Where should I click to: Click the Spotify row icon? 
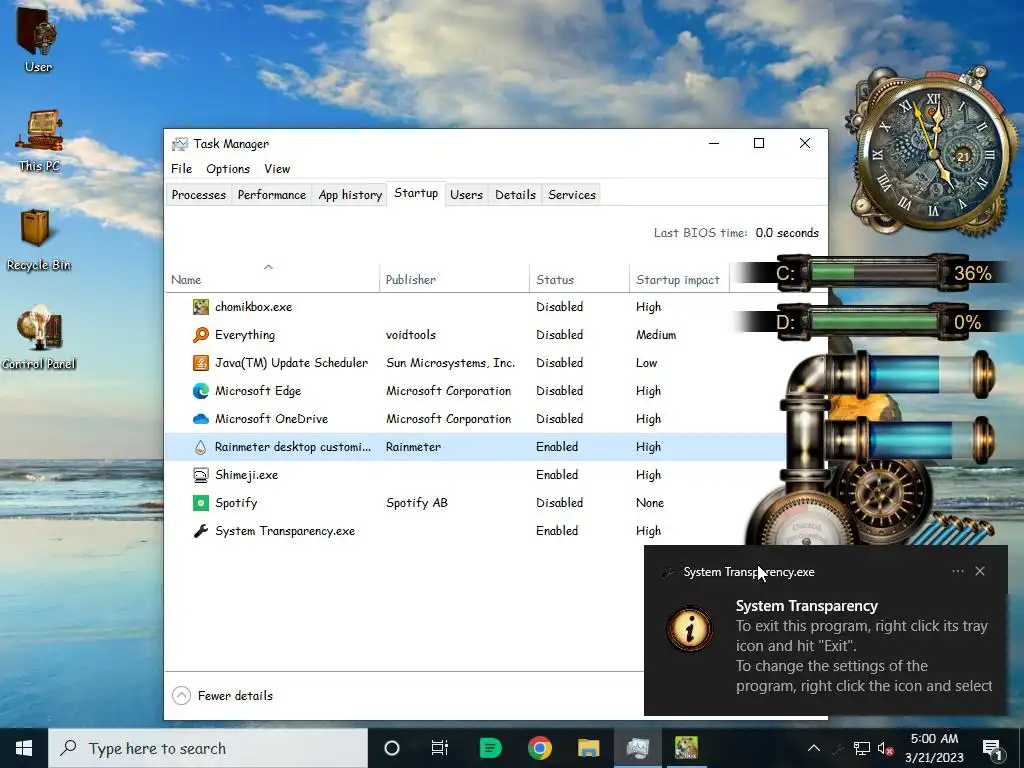[200, 503]
